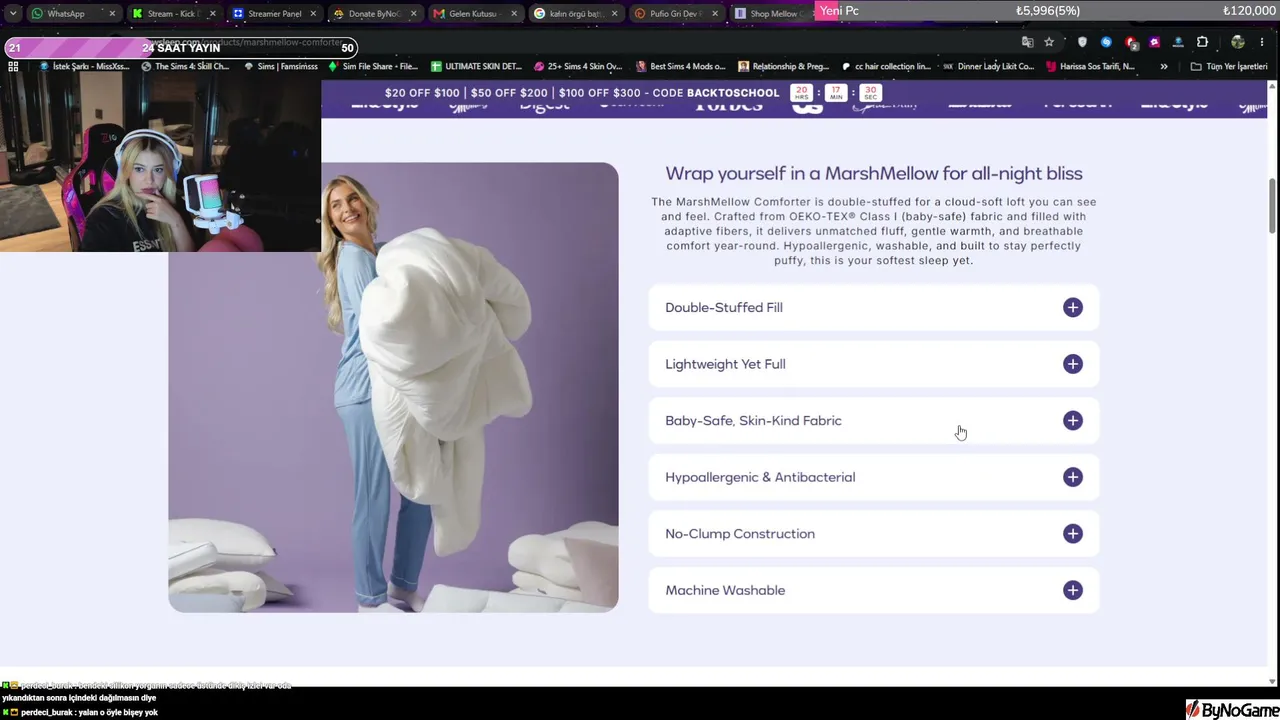The image size is (1280, 720).
Task: Open the tab search dropdown arrow
Action: [x=13, y=14]
